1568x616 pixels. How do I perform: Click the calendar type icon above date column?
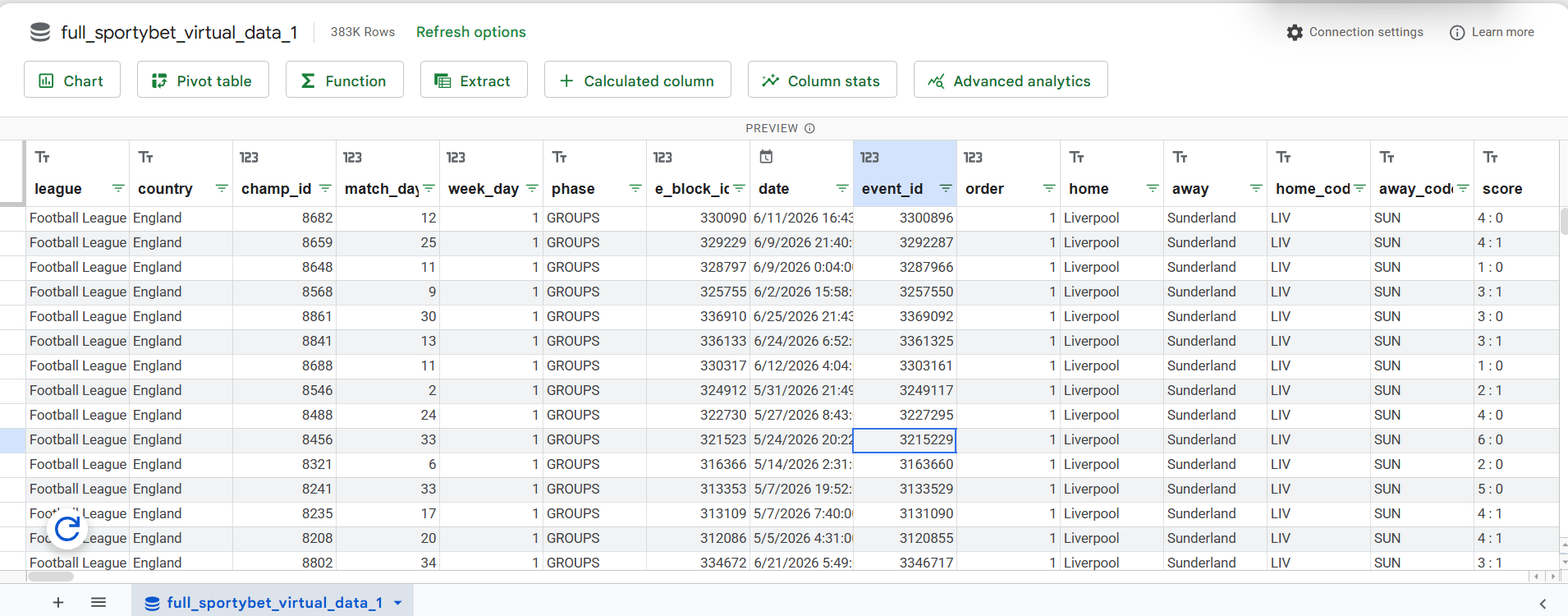click(766, 156)
